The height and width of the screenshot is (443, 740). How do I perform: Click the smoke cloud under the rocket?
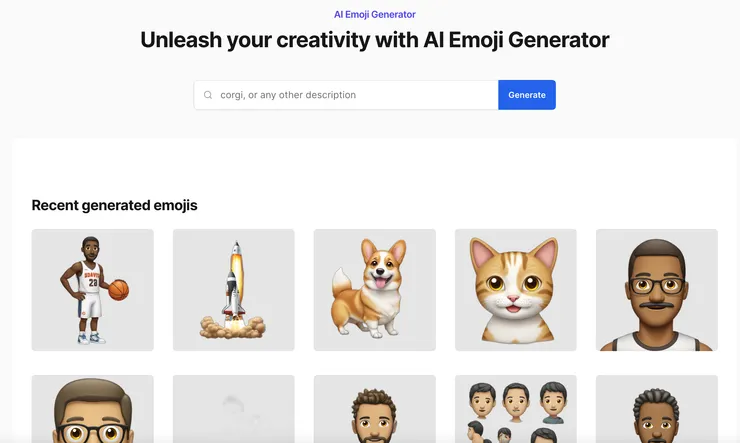232,327
